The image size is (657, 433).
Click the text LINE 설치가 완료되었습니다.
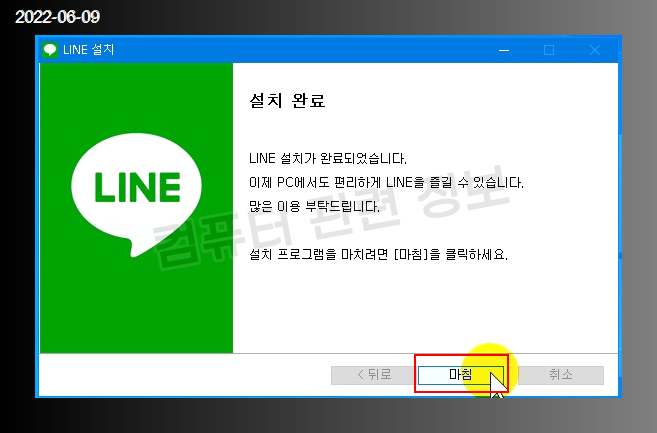328,158
